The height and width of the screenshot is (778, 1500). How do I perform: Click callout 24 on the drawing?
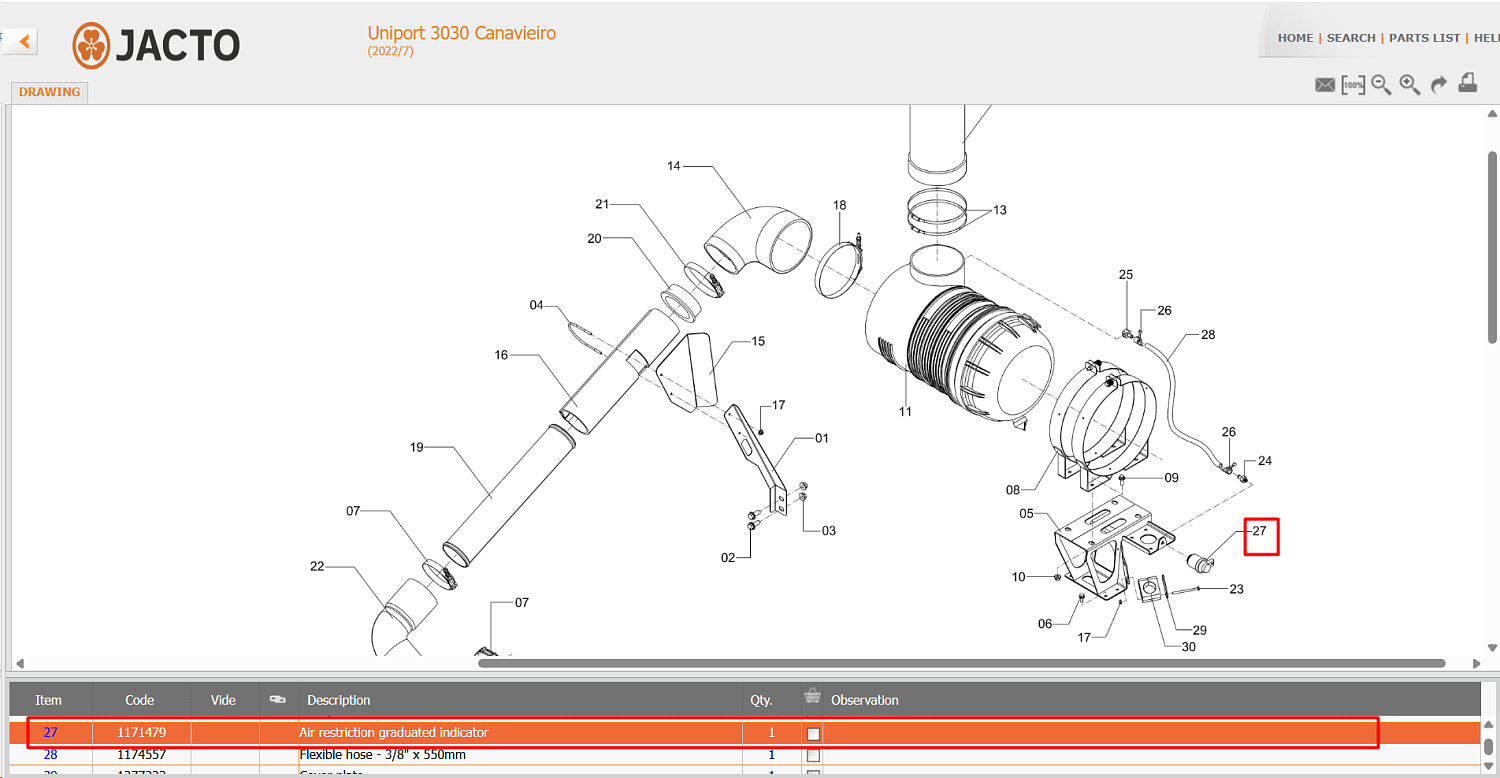[1265, 461]
